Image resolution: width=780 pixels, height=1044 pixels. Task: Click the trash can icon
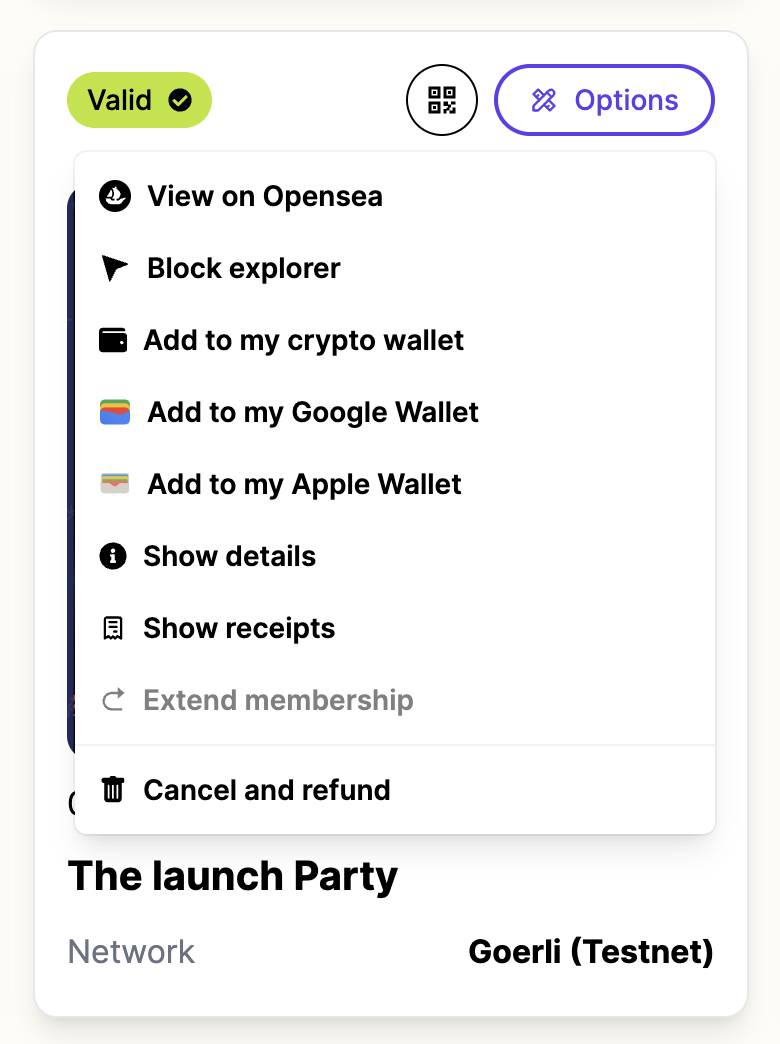tap(113, 790)
